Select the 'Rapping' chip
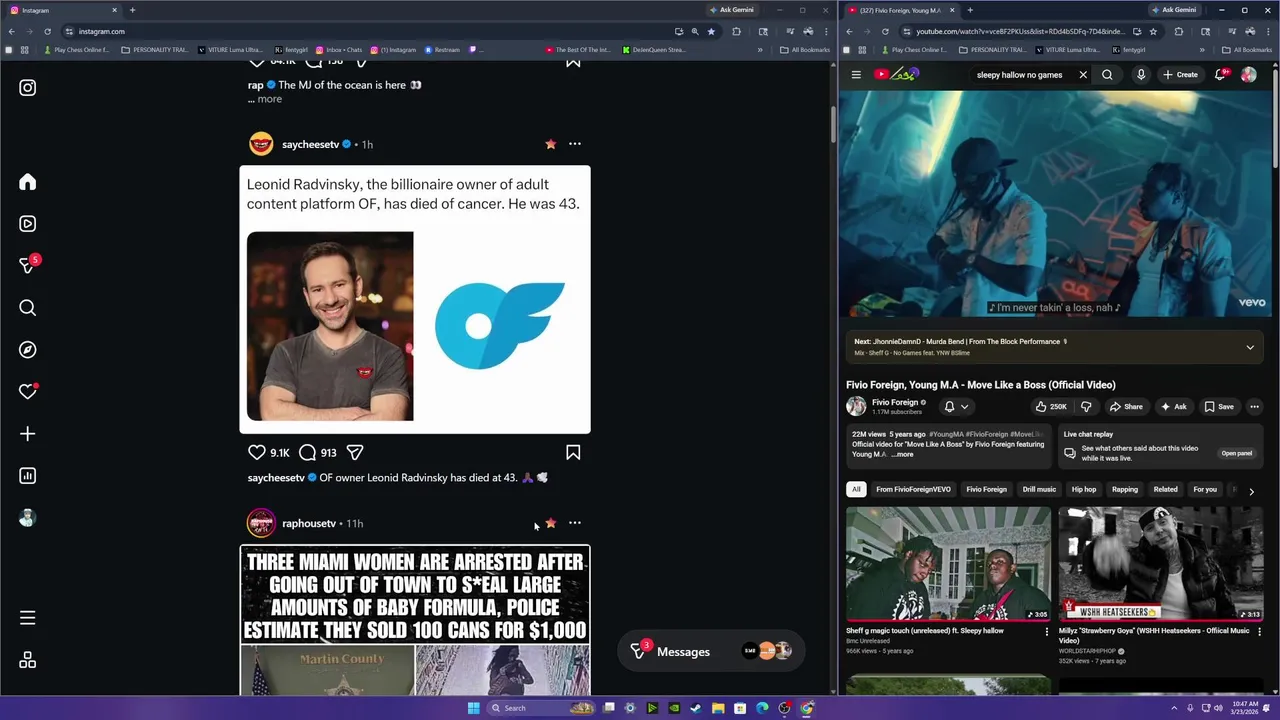 (x=1125, y=489)
